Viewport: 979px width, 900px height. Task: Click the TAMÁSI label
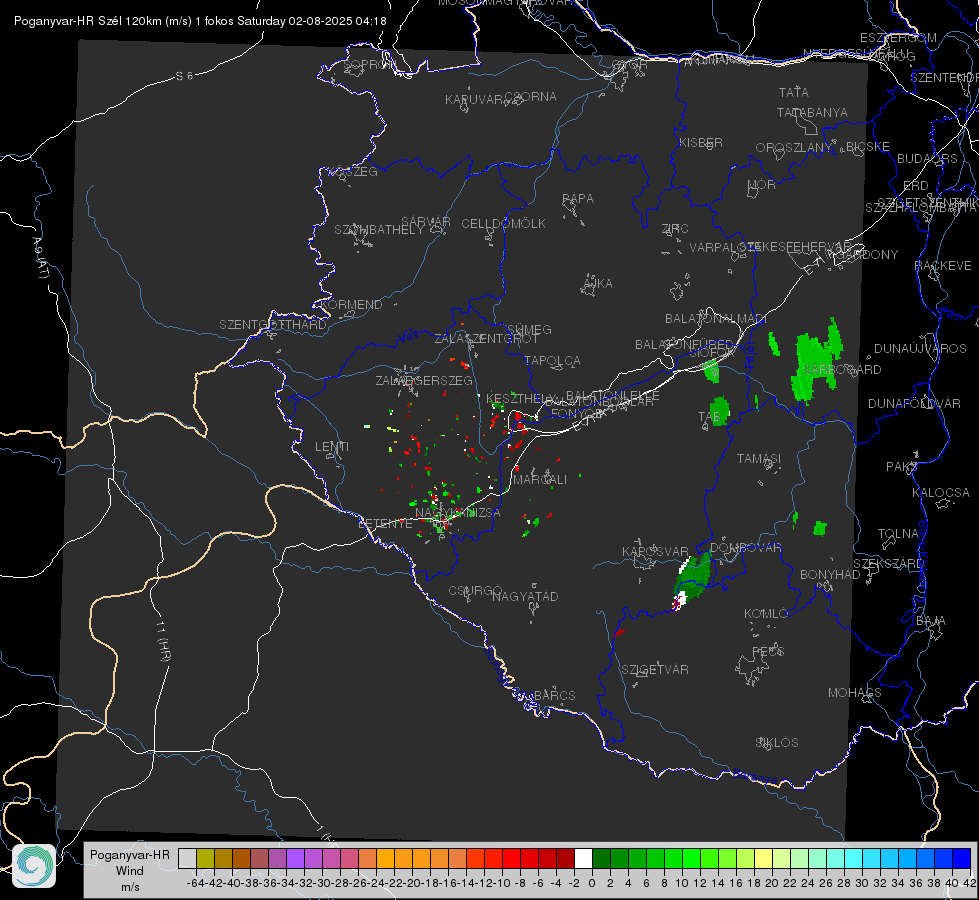pyautogui.click(x=759, y=459)
